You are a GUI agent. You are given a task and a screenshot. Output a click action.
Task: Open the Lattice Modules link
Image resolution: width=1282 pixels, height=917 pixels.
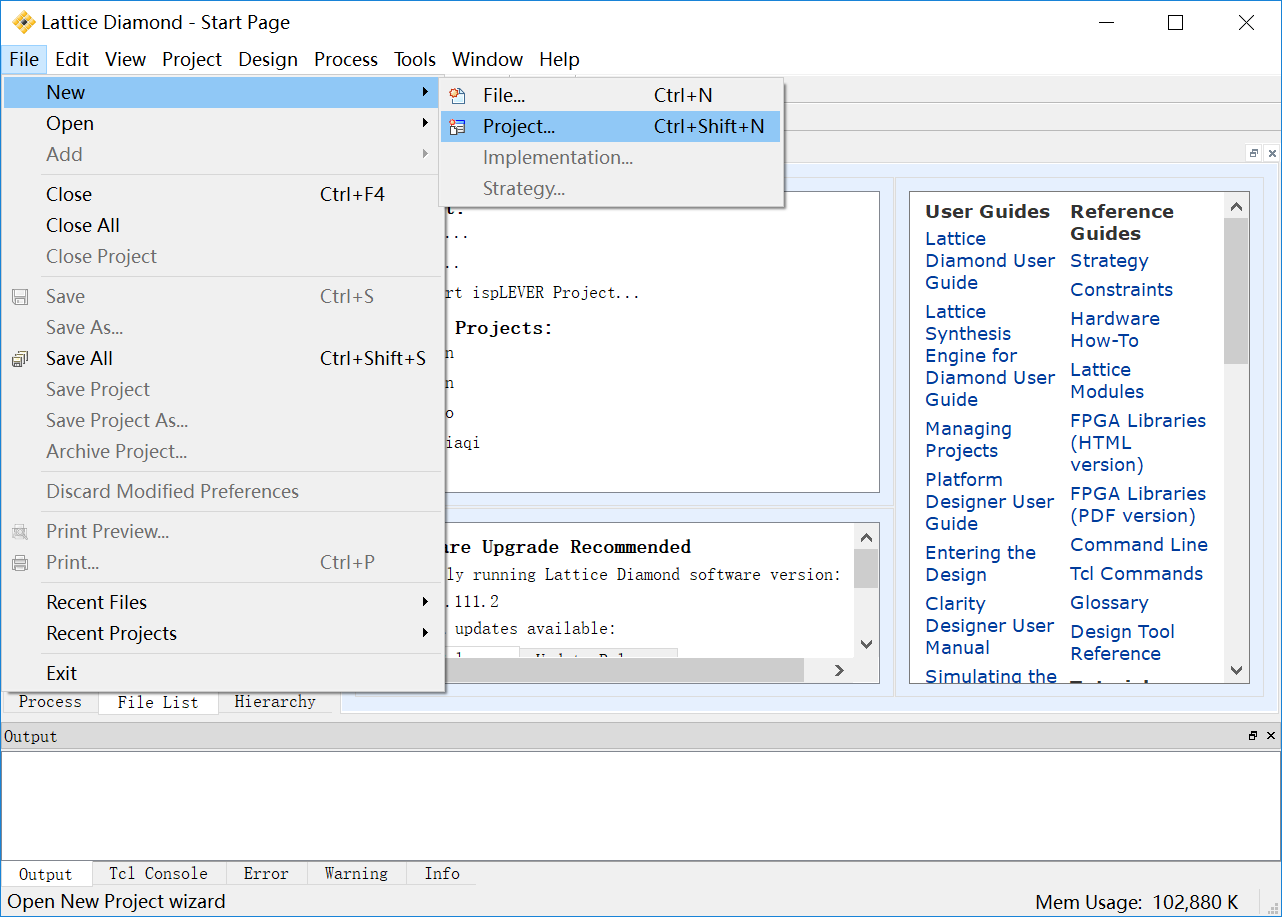click(1107, 380)
